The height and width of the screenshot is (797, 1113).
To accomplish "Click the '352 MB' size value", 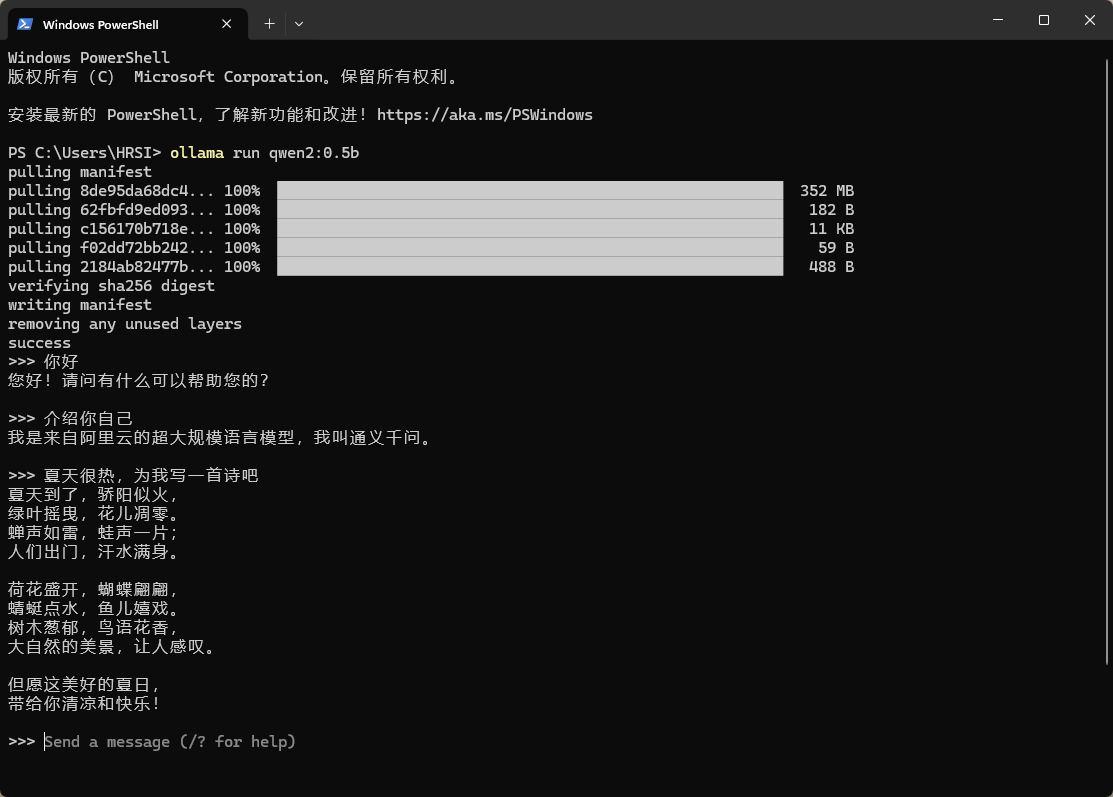I will point(827,191).
